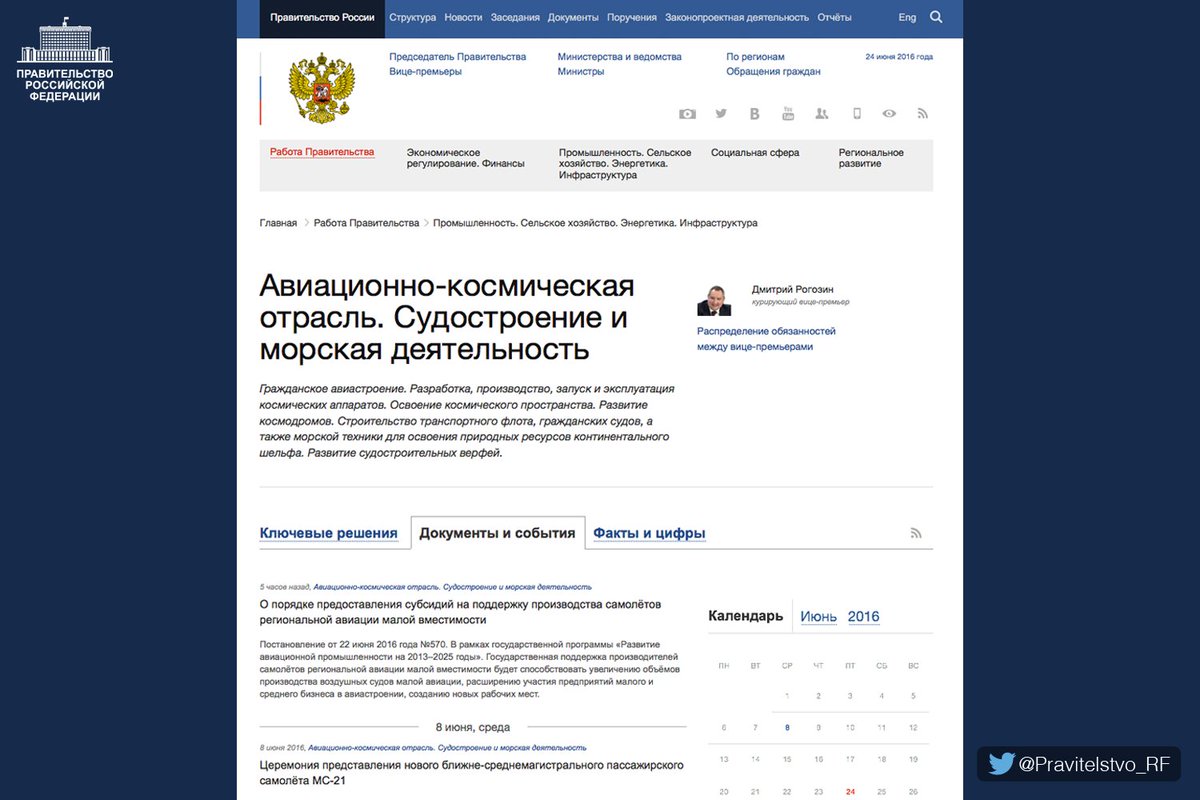Click the community people icon

[x=822, y=114]
